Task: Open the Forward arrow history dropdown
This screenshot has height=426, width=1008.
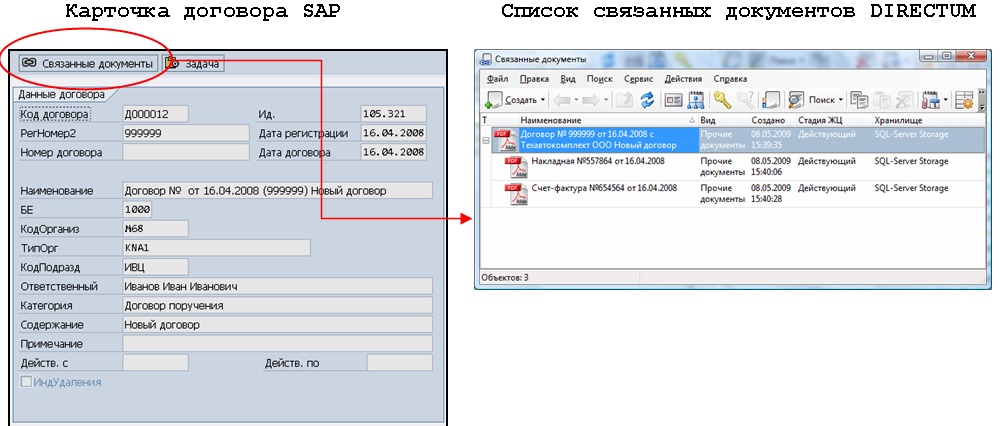Action: [606, 100]
